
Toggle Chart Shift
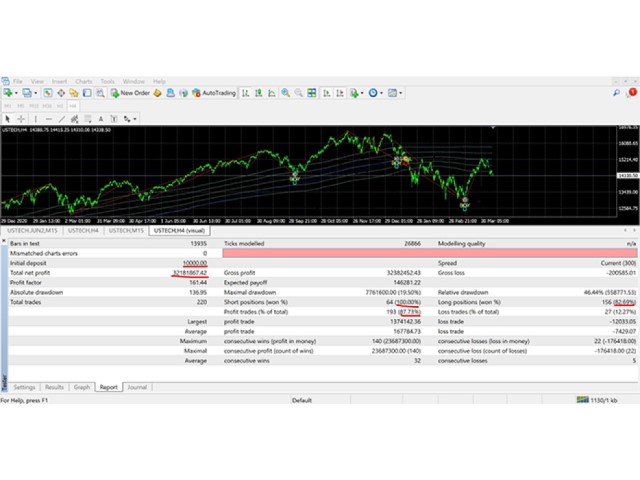[340, 93]
